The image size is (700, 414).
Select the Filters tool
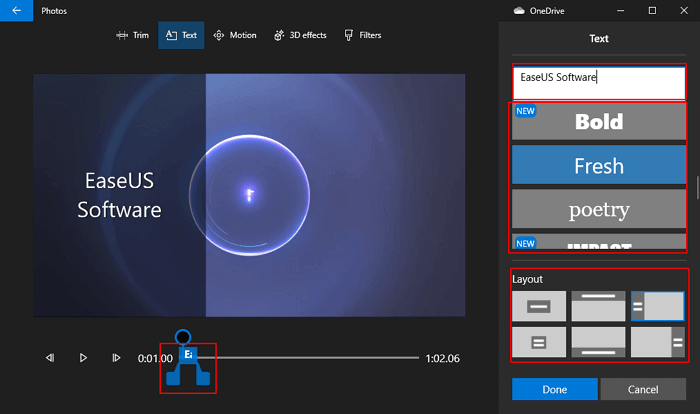362,35
